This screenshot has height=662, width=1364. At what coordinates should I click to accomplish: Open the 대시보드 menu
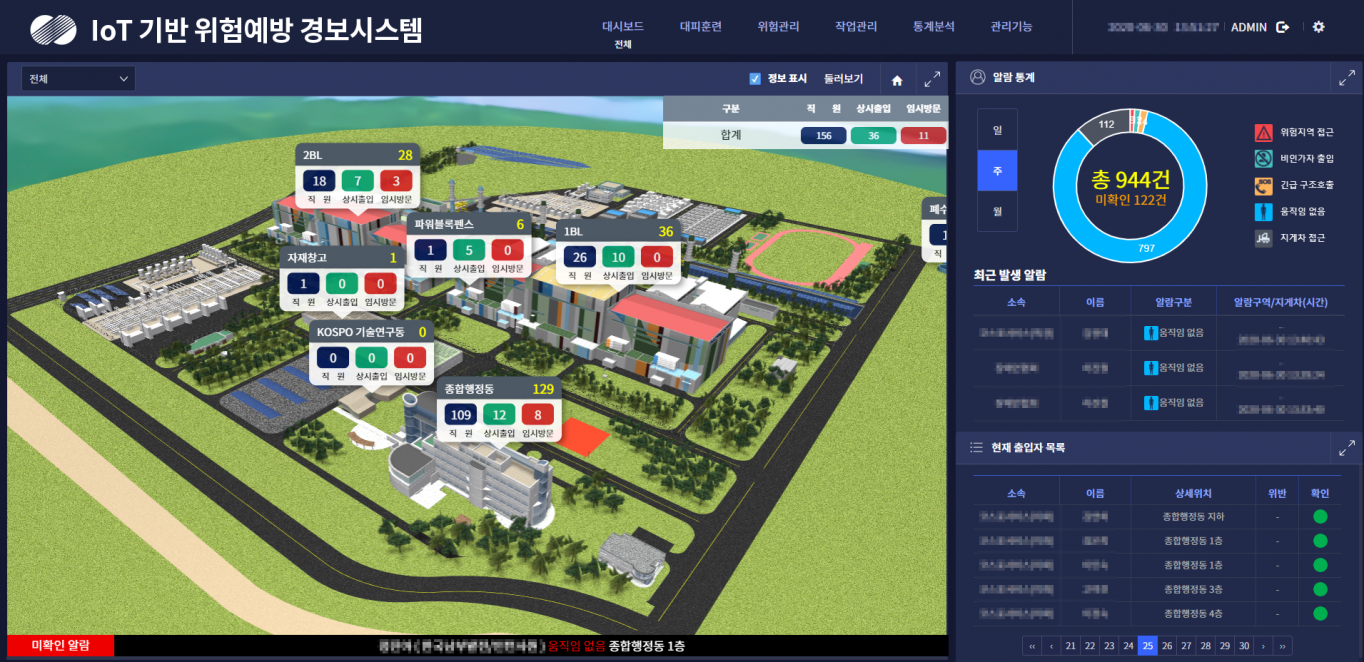[x=623, y=27]
